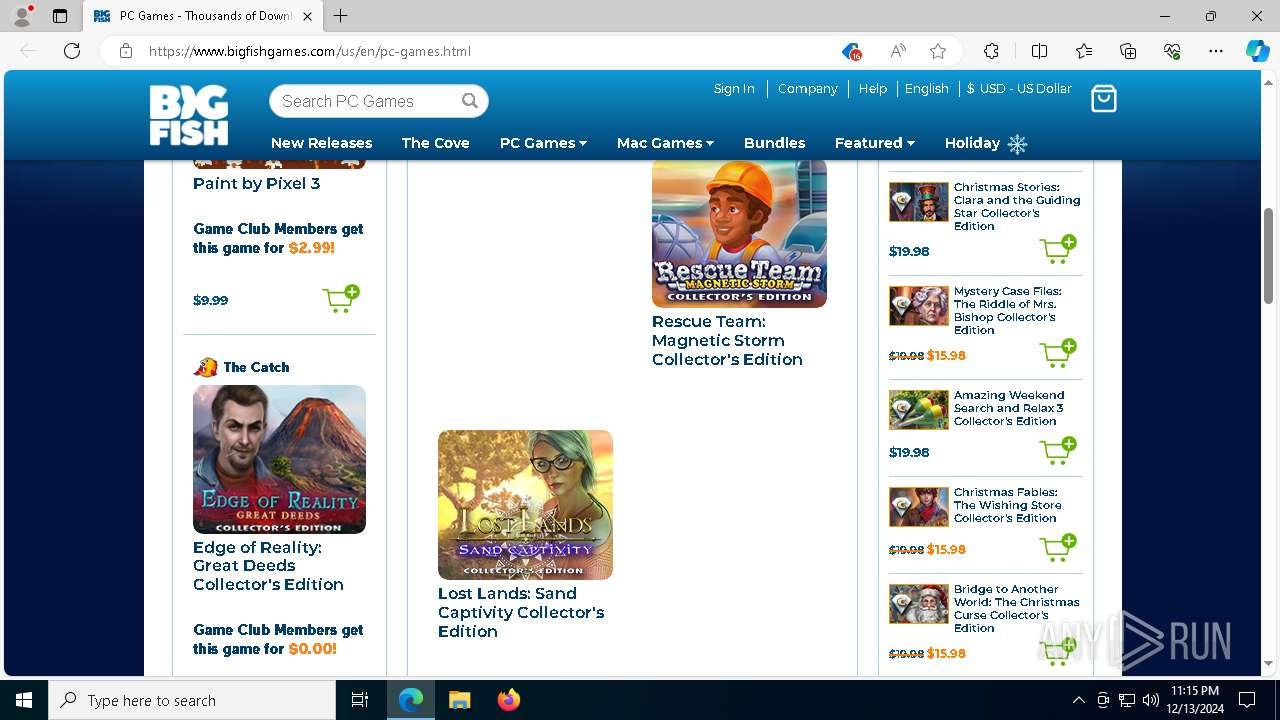Expand Mac Games dropdown menu
Viewport: 1280px width, 720px height.
665,143
